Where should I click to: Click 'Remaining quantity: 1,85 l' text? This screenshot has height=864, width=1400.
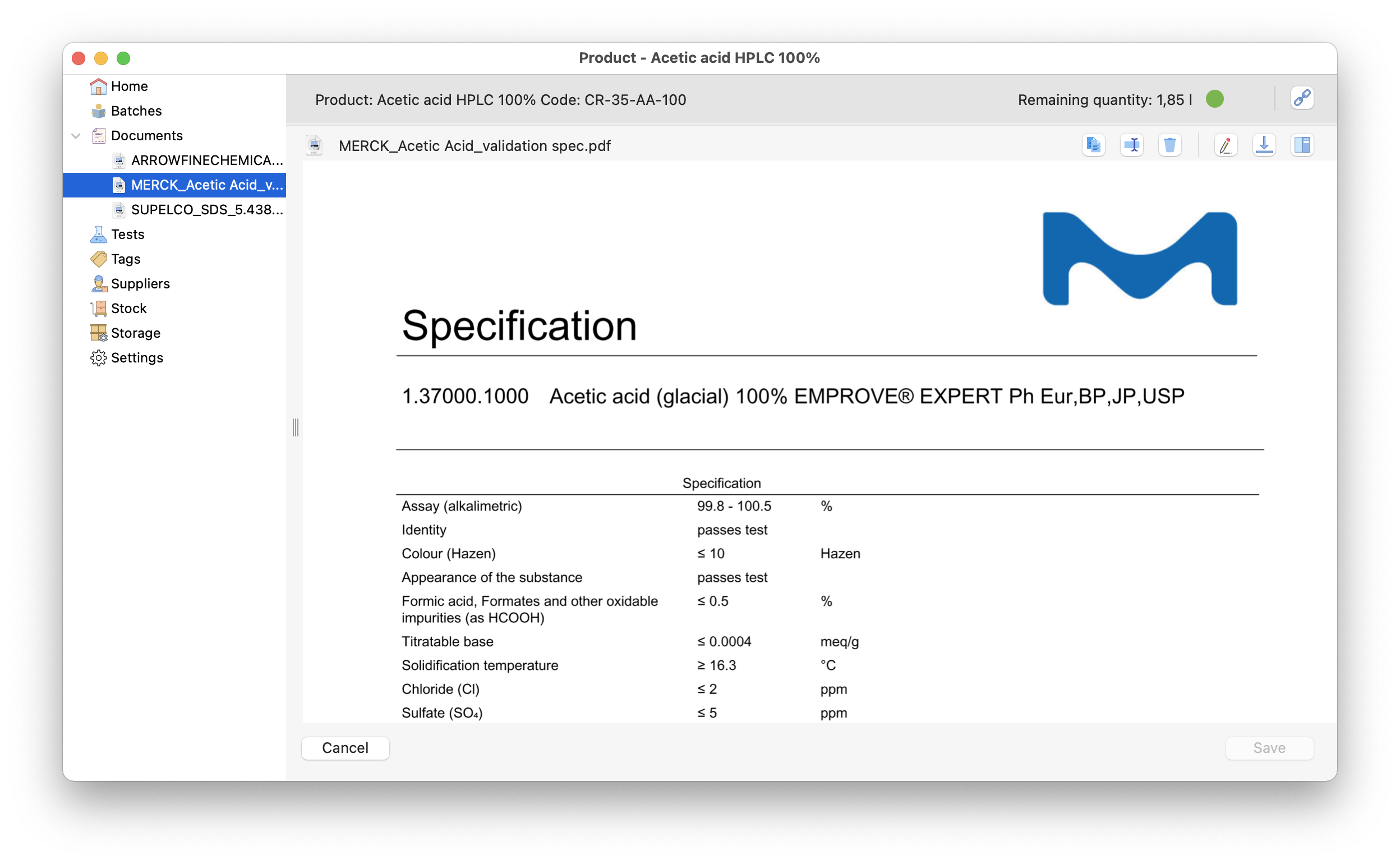coord(1104,100)
